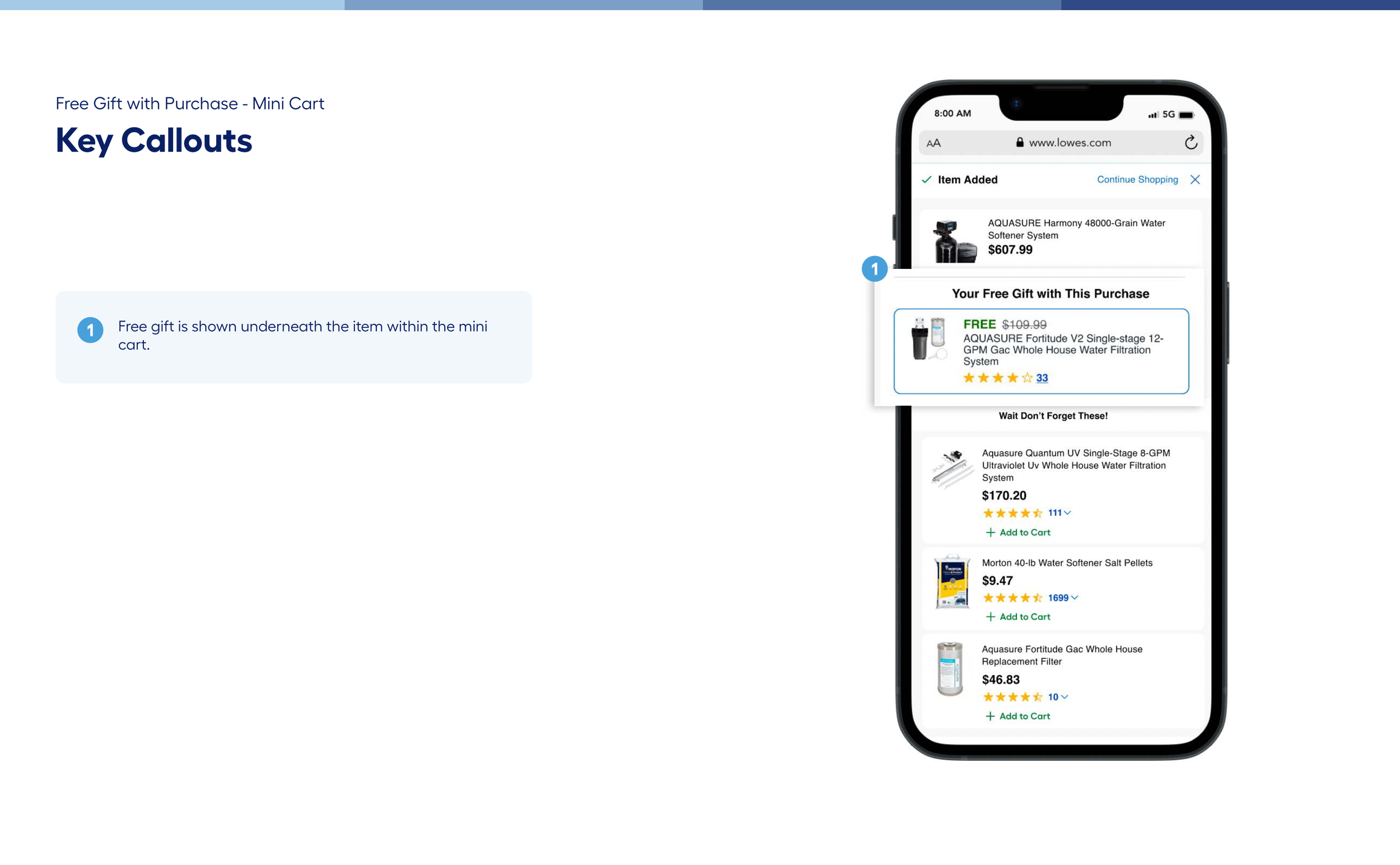Open the 33 reviews link
The width and height of the screenshot is (1400, 865).
coord(1042,378)
